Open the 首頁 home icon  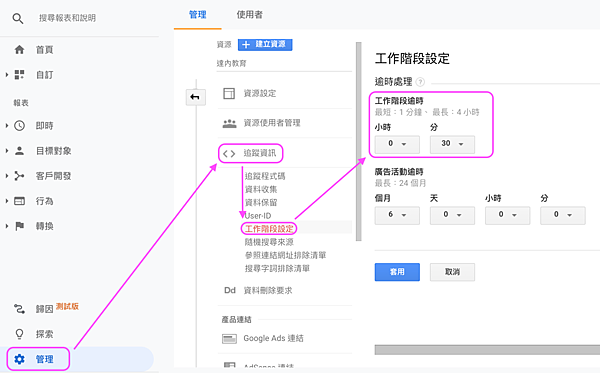click(x=19, y=50)
